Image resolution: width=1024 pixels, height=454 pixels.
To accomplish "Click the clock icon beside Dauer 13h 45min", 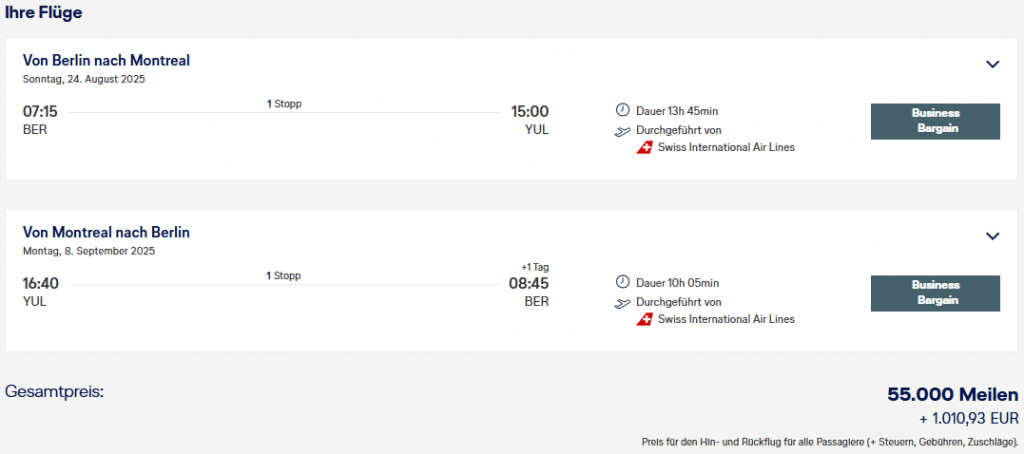I will (622, 111).
